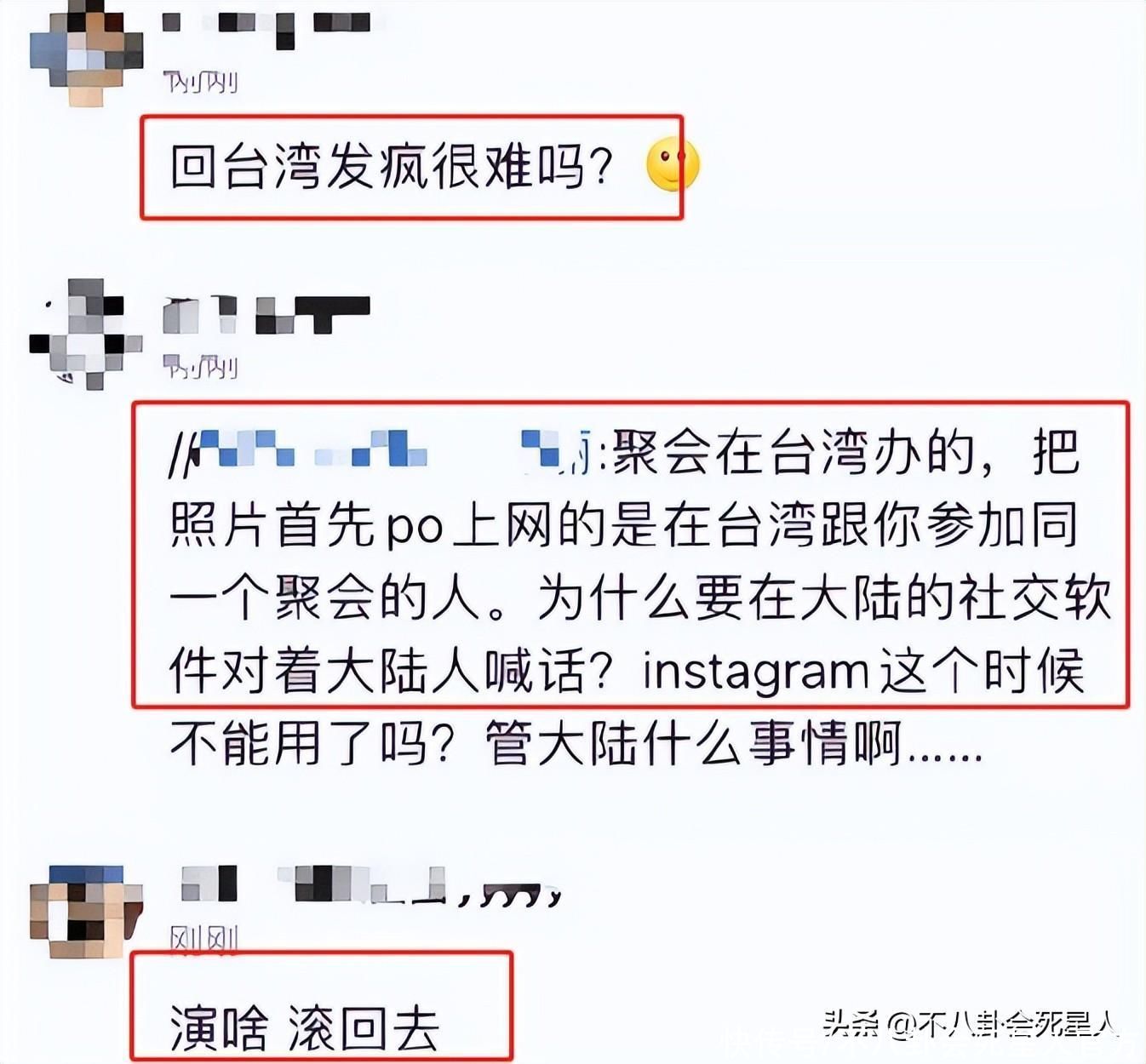The width and height of the screenshot is (1146, 1064).
Task: Click the 刚刚 timestamp under second username
Action: tap(200, 368)
